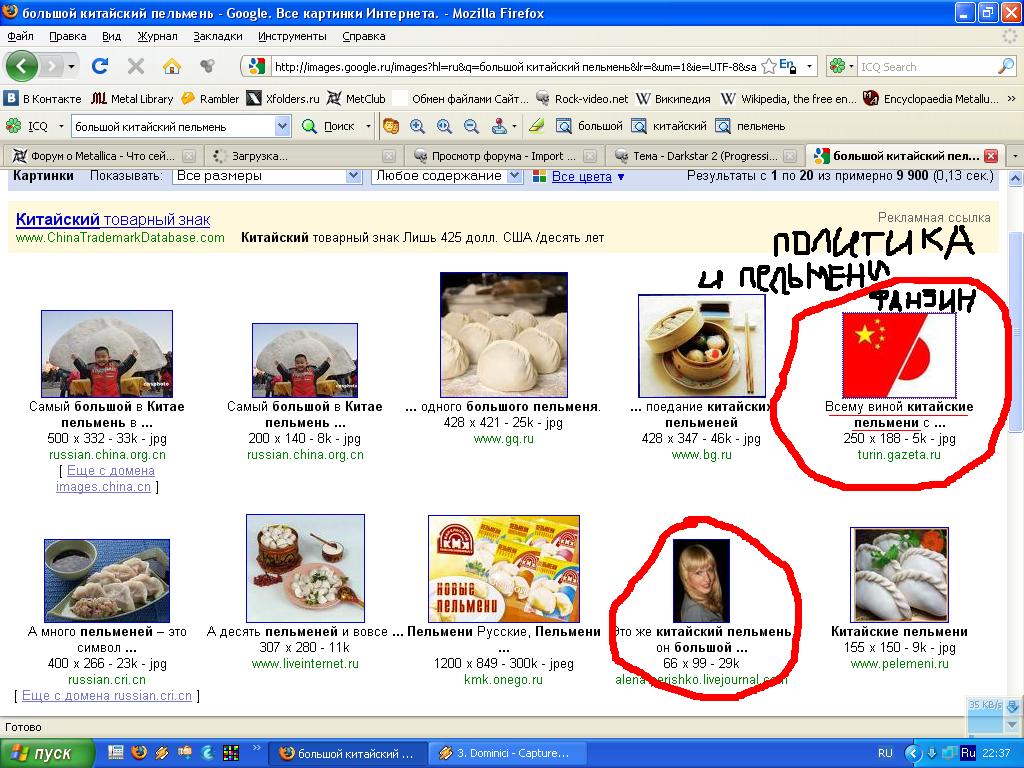1024x768 pixels.
Task: Bookmark this page with the star icon
Action: pyautogui.click(x=768, y=66)
